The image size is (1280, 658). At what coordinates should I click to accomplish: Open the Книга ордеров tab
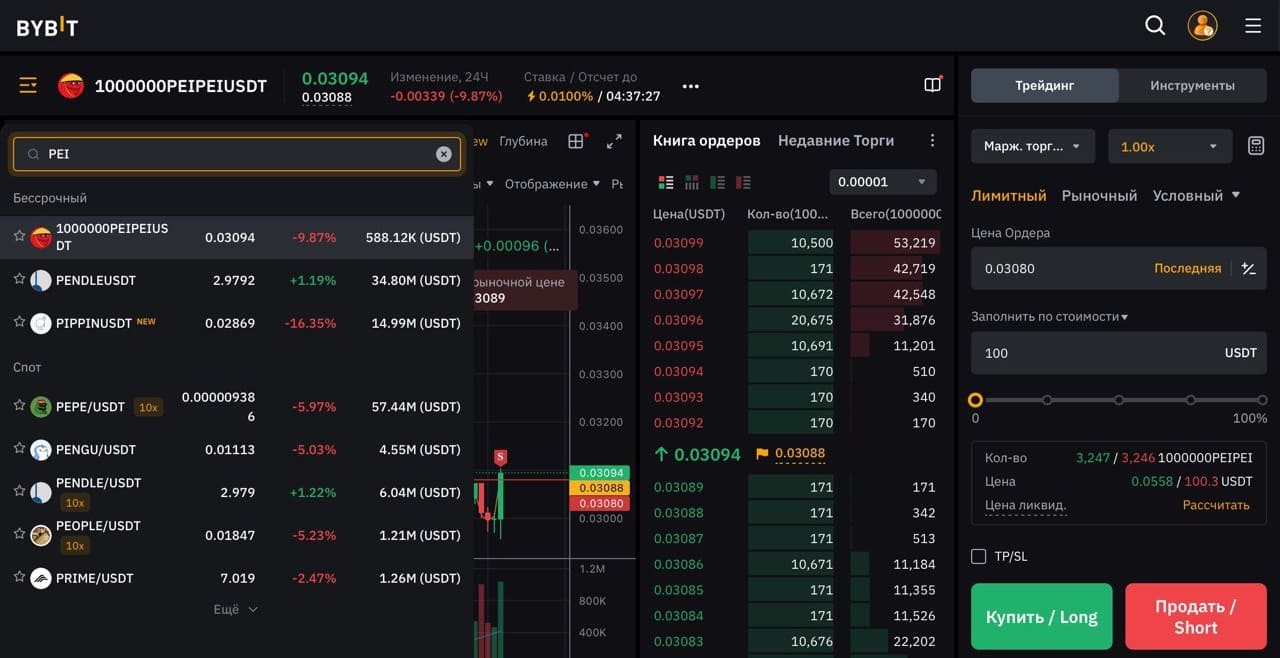click(707, 140)
